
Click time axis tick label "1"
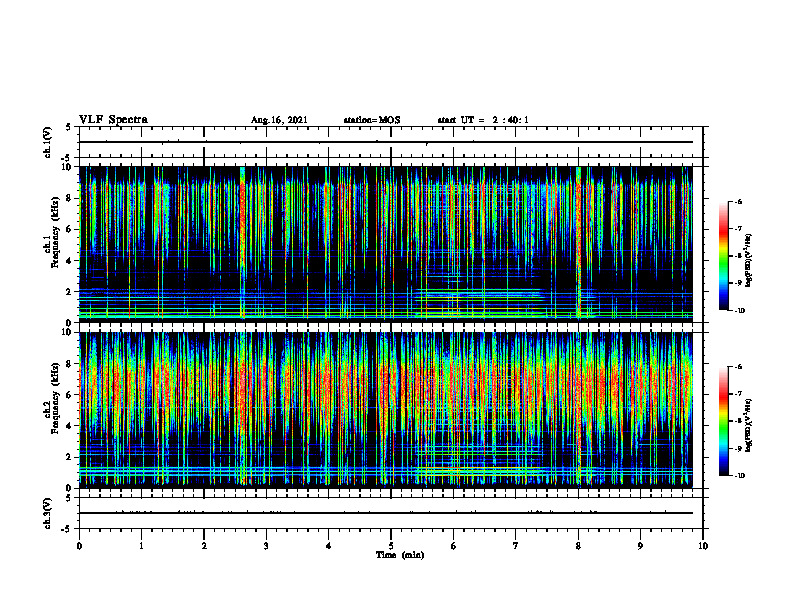[141, 546]
